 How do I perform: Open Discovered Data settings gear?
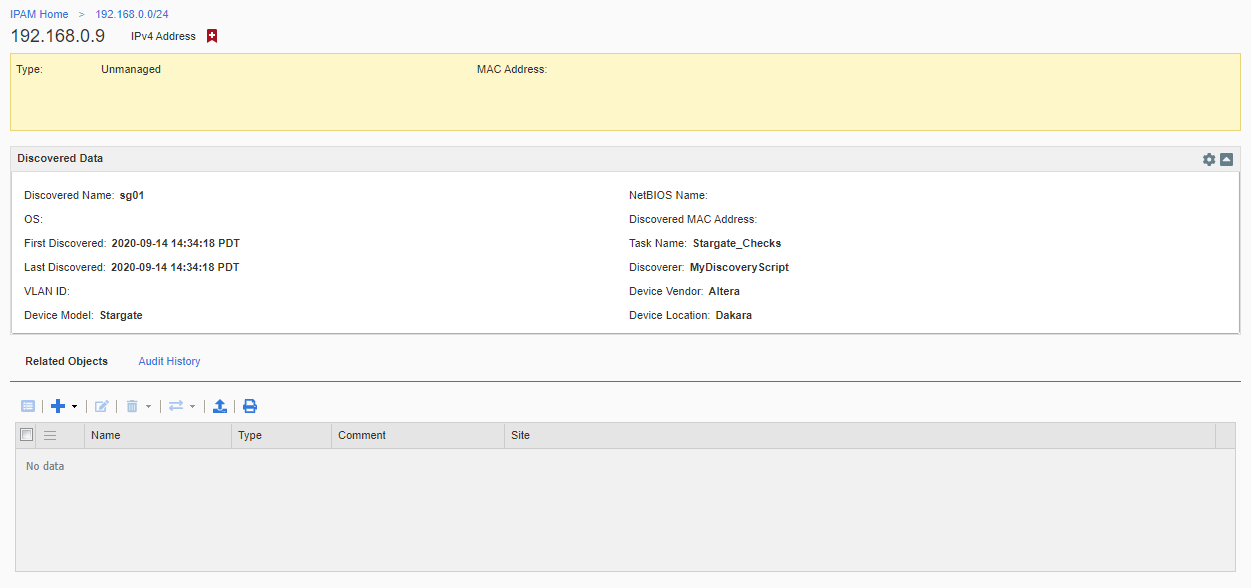point(1209,159)
